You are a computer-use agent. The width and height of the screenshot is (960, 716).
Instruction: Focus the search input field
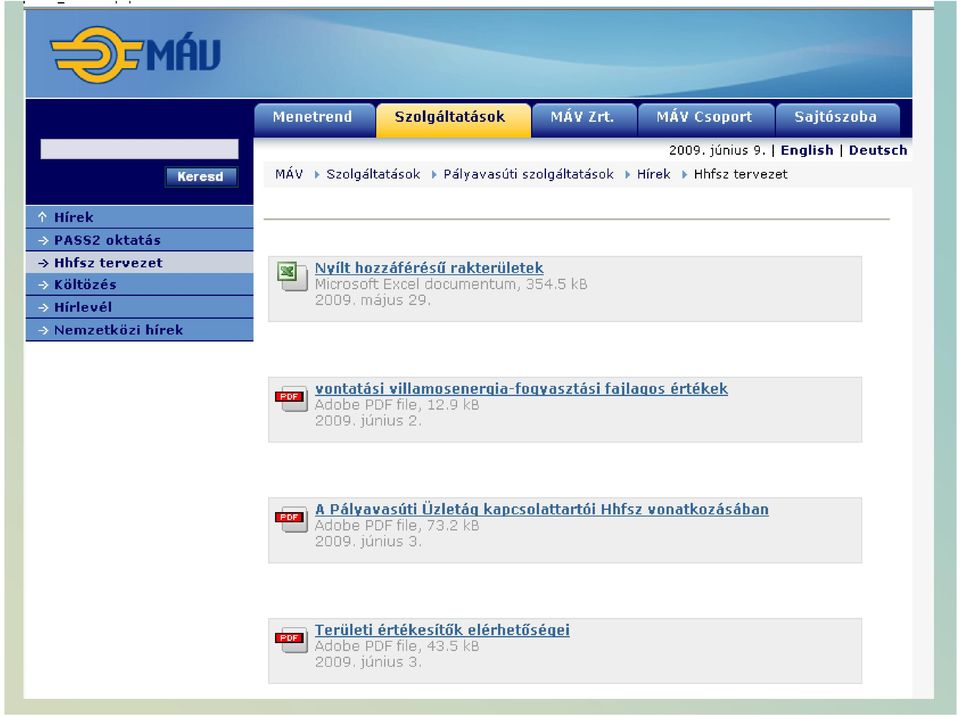pyautogui.click(x=139, y=149)
